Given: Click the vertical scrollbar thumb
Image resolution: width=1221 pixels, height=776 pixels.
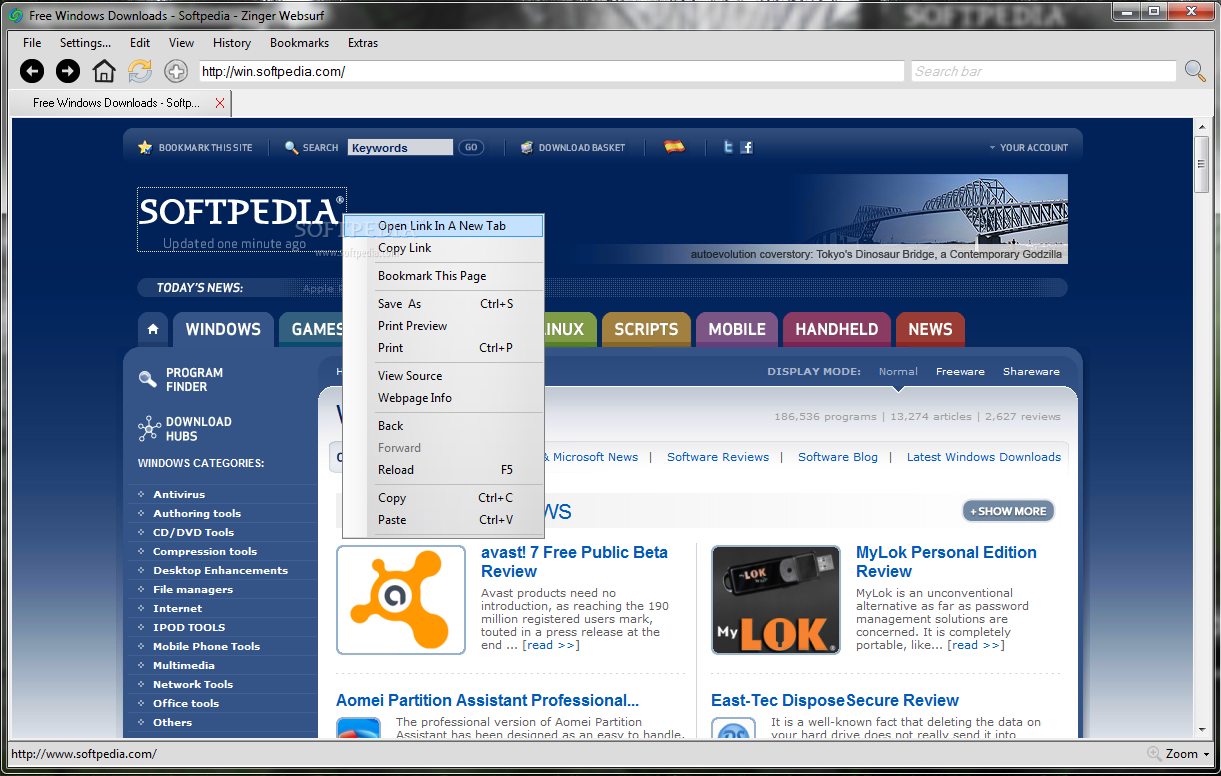Looking at the screenshot, I should pyautogui.click(x=1203, y=162).
